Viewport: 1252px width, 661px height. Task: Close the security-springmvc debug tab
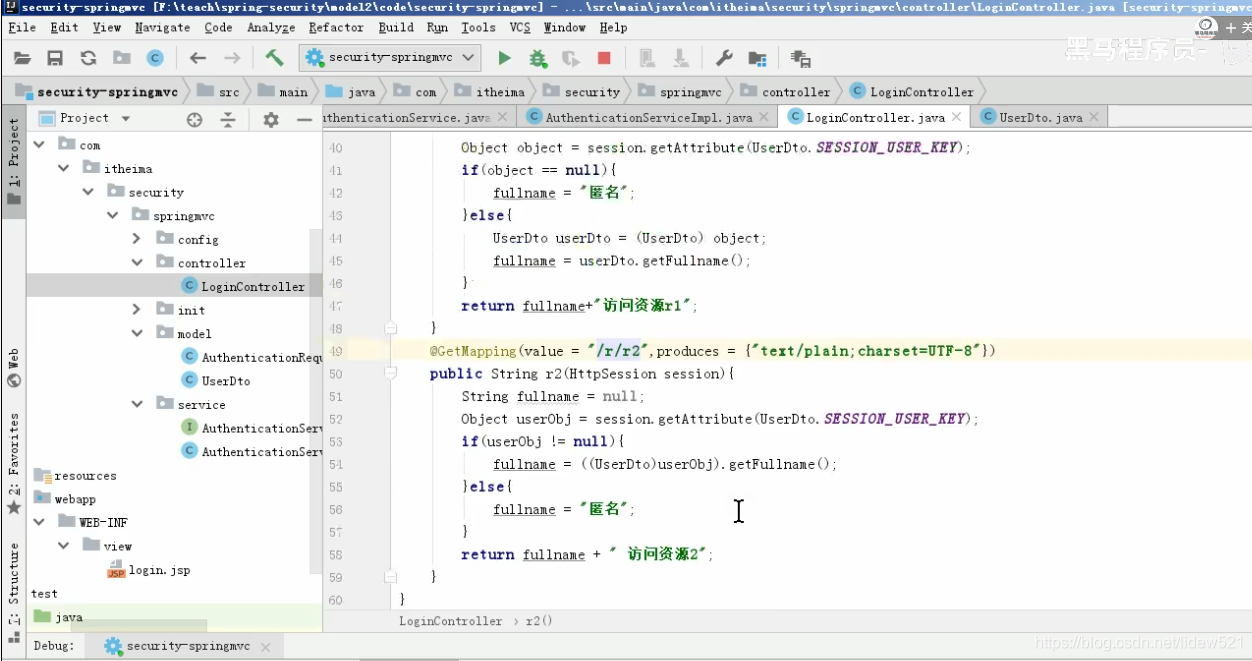(266, 647)
